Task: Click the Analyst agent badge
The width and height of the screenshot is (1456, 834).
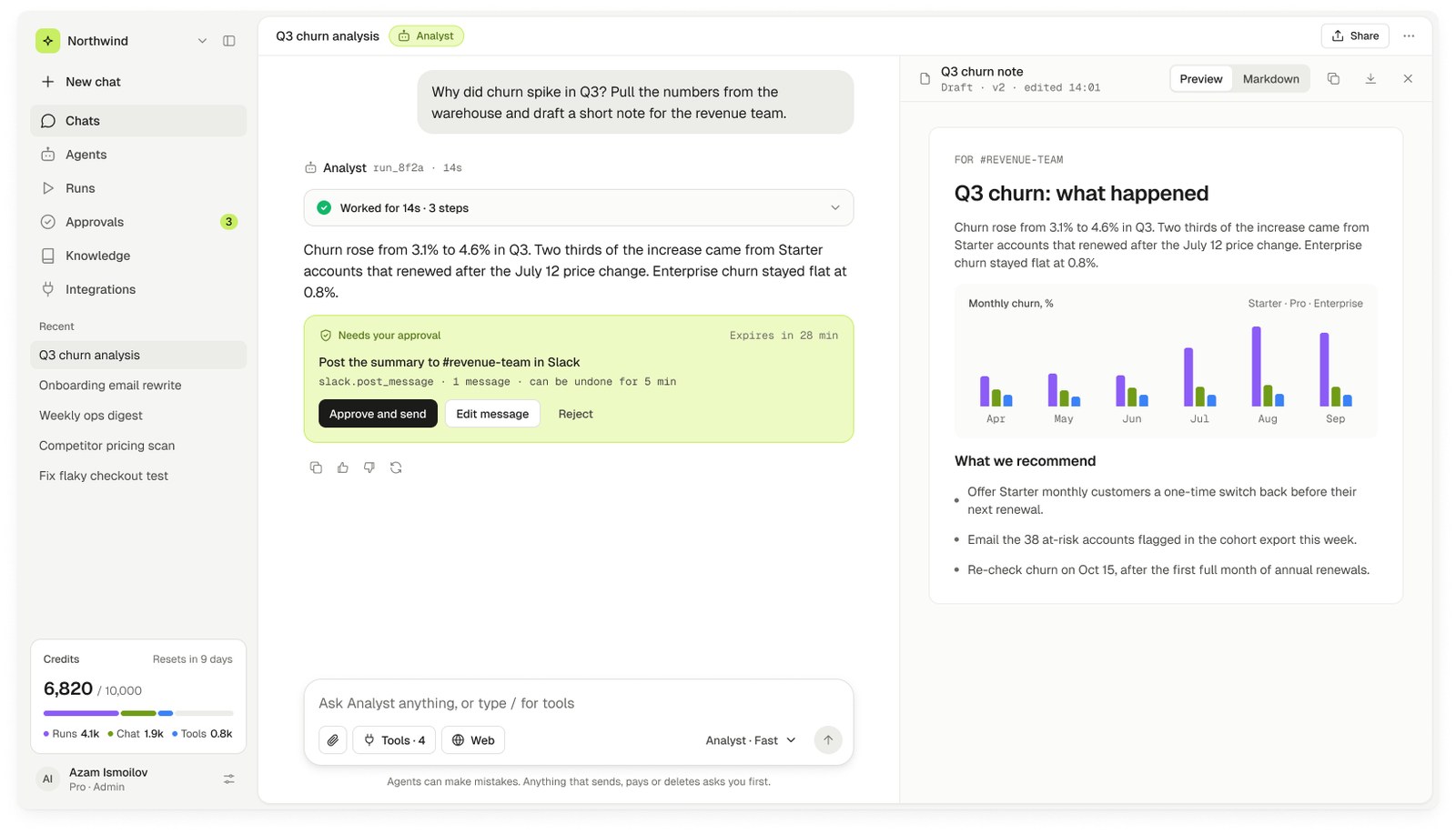Action: point(426,36)
